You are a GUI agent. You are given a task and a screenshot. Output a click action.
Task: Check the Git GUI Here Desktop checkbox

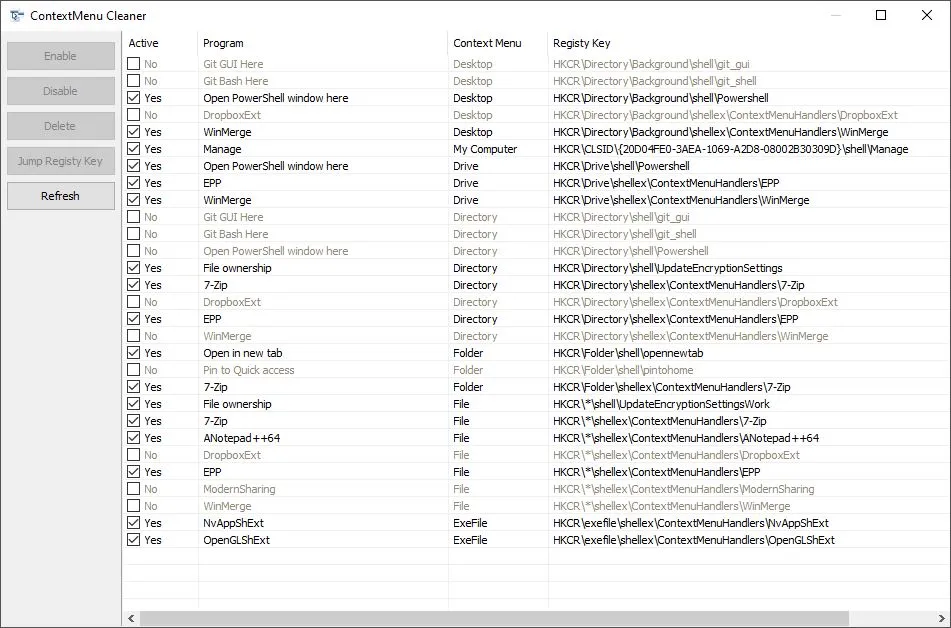click(133, 64)
